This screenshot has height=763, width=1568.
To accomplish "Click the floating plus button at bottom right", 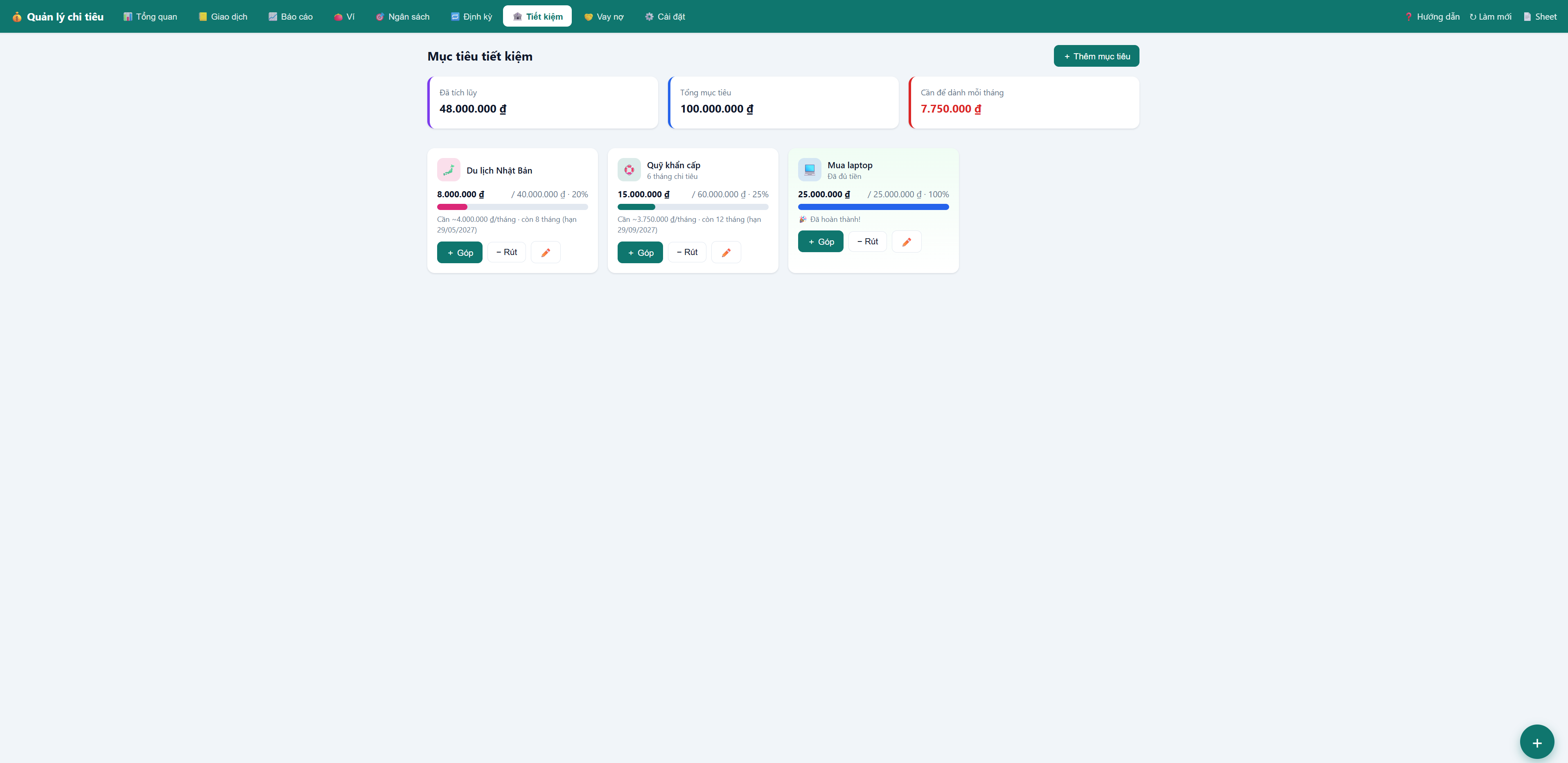I will [1537, 742].
